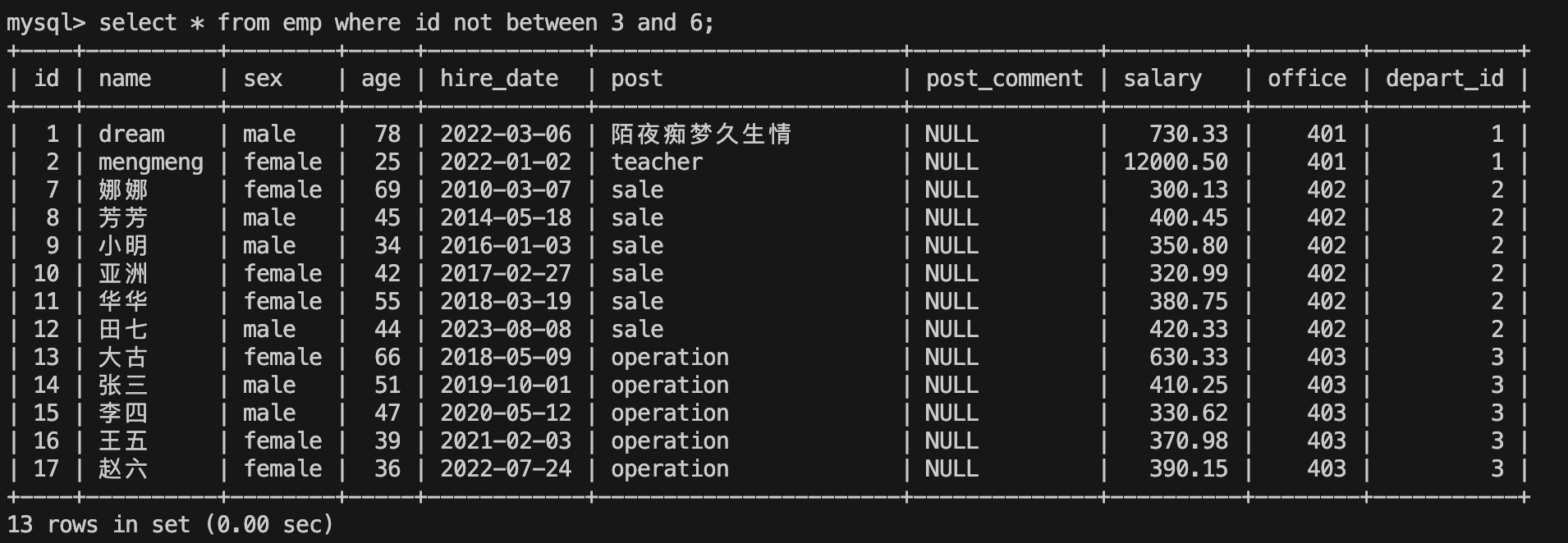Viewport: 1568px width, 543px height.
Task: Click hire date 2019-10-01 for 张三
Action: pos(506,386)
